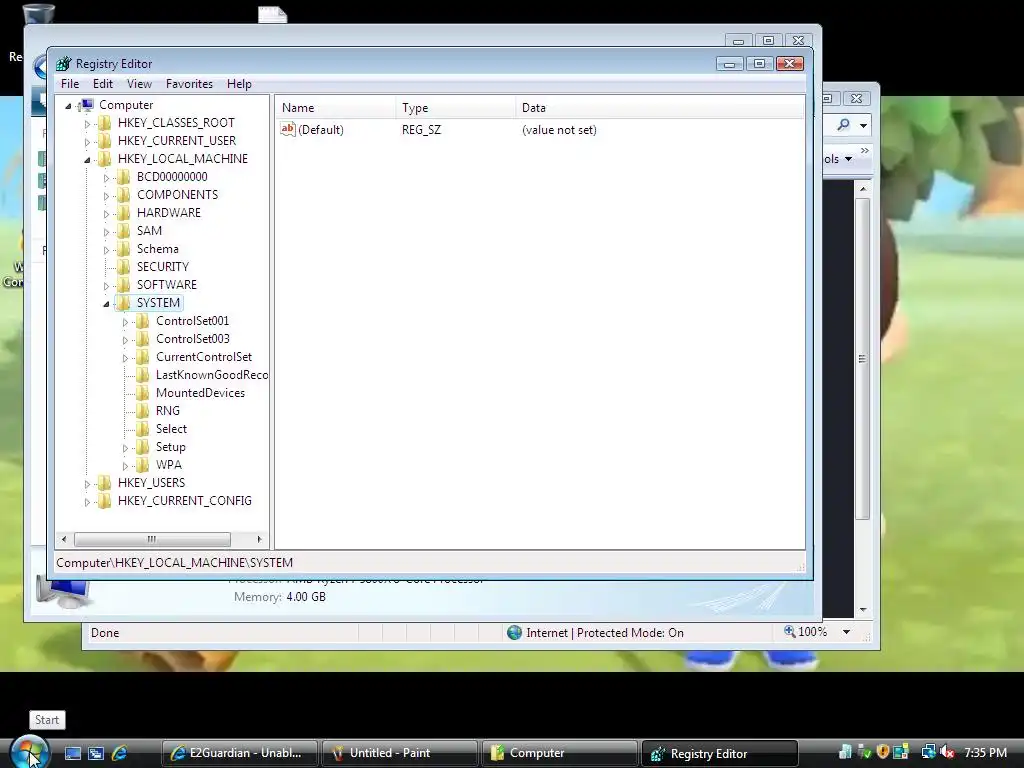The height and width of the screenshot is (768, 1024).
Task: Switch to Untitled - Paint taskbar button
Action: coord(400,753)
